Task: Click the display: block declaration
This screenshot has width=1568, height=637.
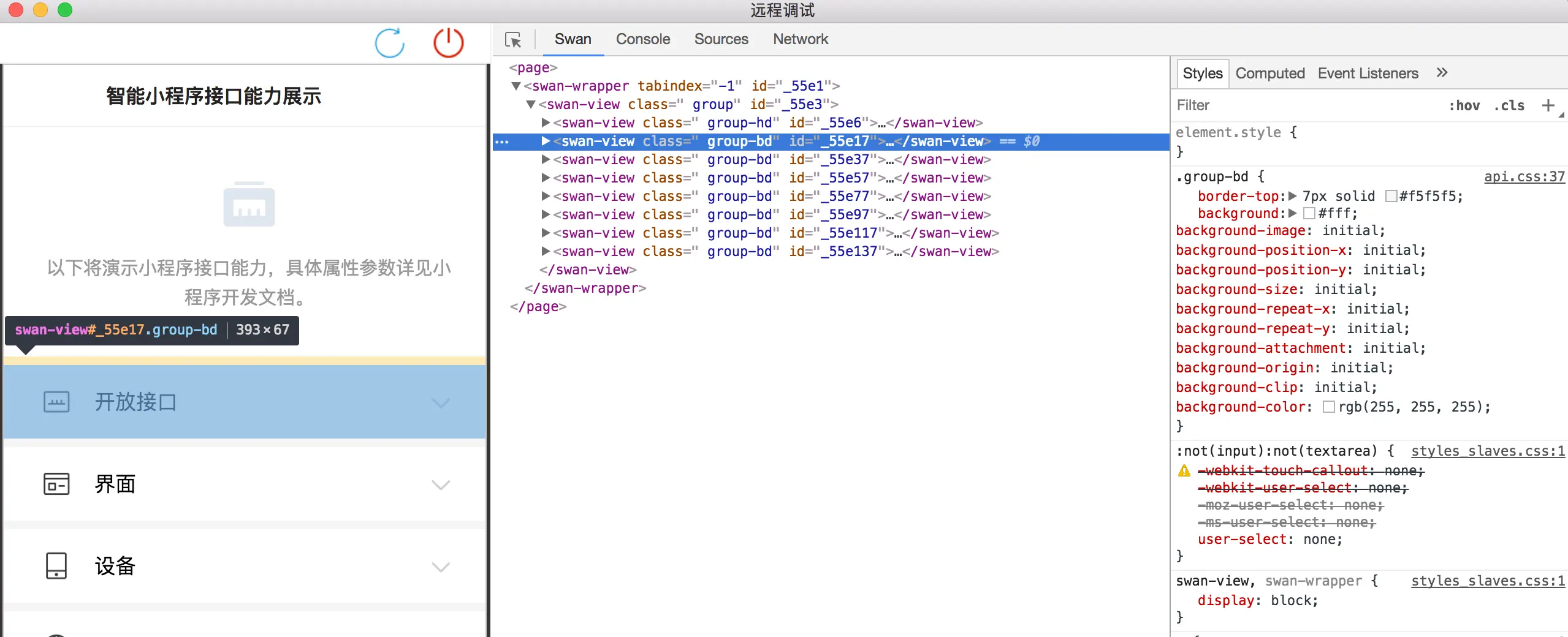Action: tap(1258, 600)
